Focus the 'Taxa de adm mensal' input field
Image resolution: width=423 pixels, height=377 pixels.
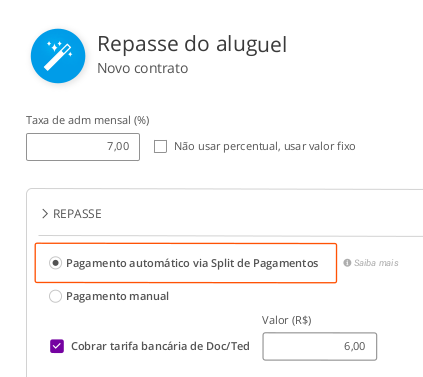tap(83, 147)
